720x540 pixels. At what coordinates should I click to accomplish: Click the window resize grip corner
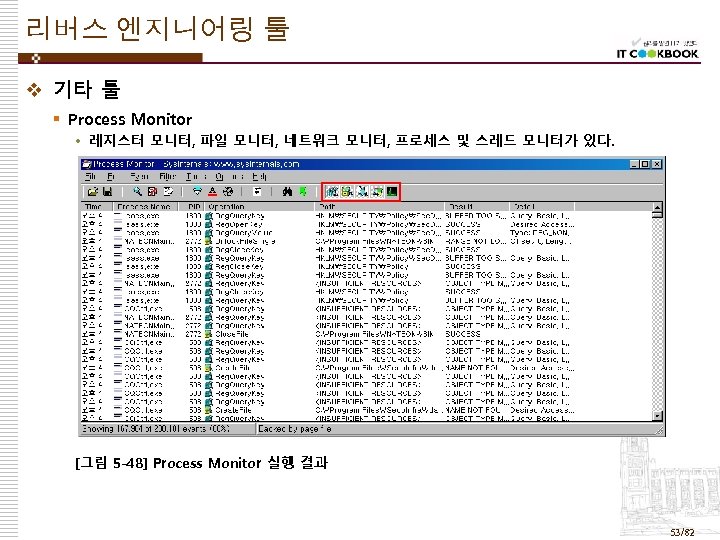(x=660, y=430)
